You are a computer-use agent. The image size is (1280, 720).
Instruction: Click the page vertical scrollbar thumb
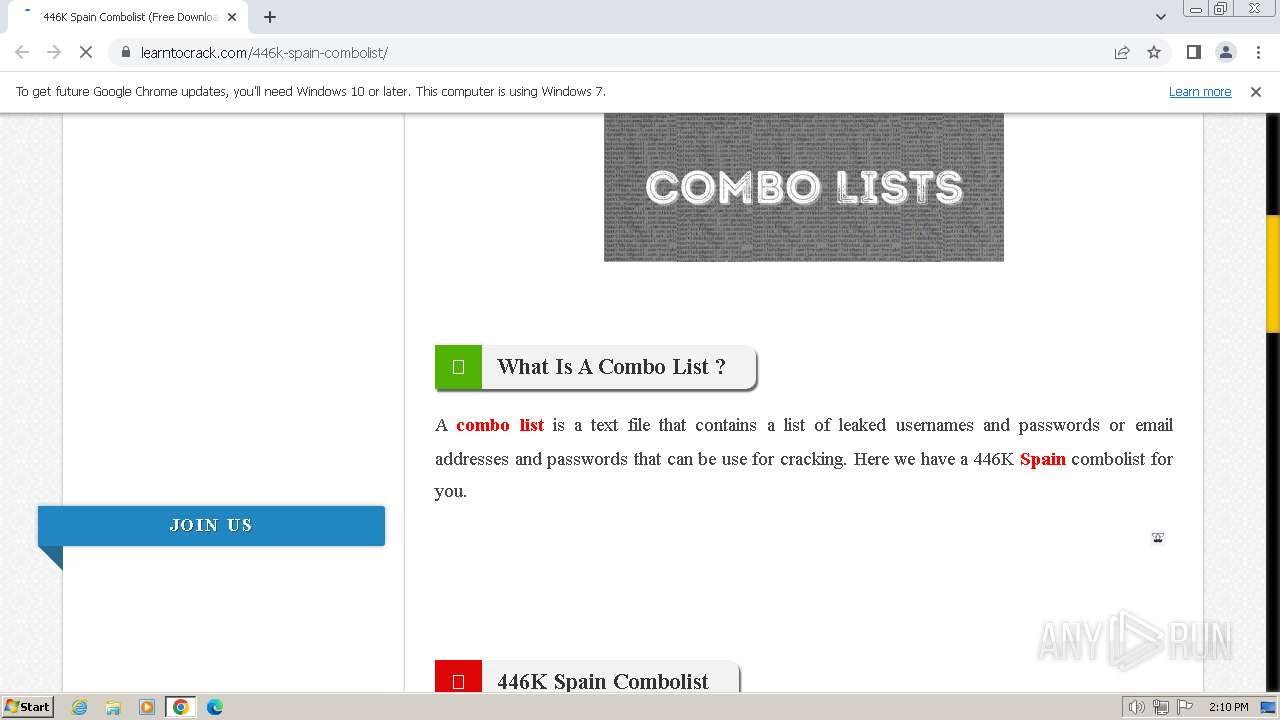1273,273
